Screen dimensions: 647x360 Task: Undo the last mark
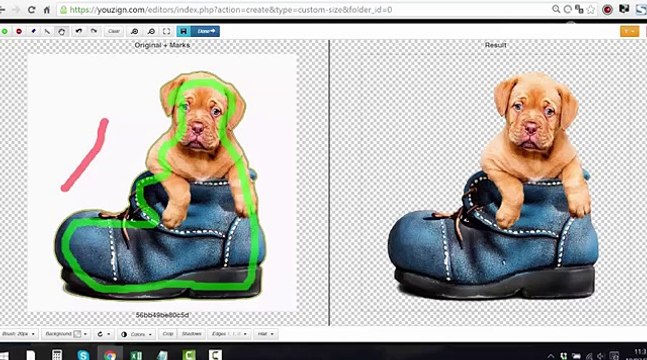[x=78, y=31]
